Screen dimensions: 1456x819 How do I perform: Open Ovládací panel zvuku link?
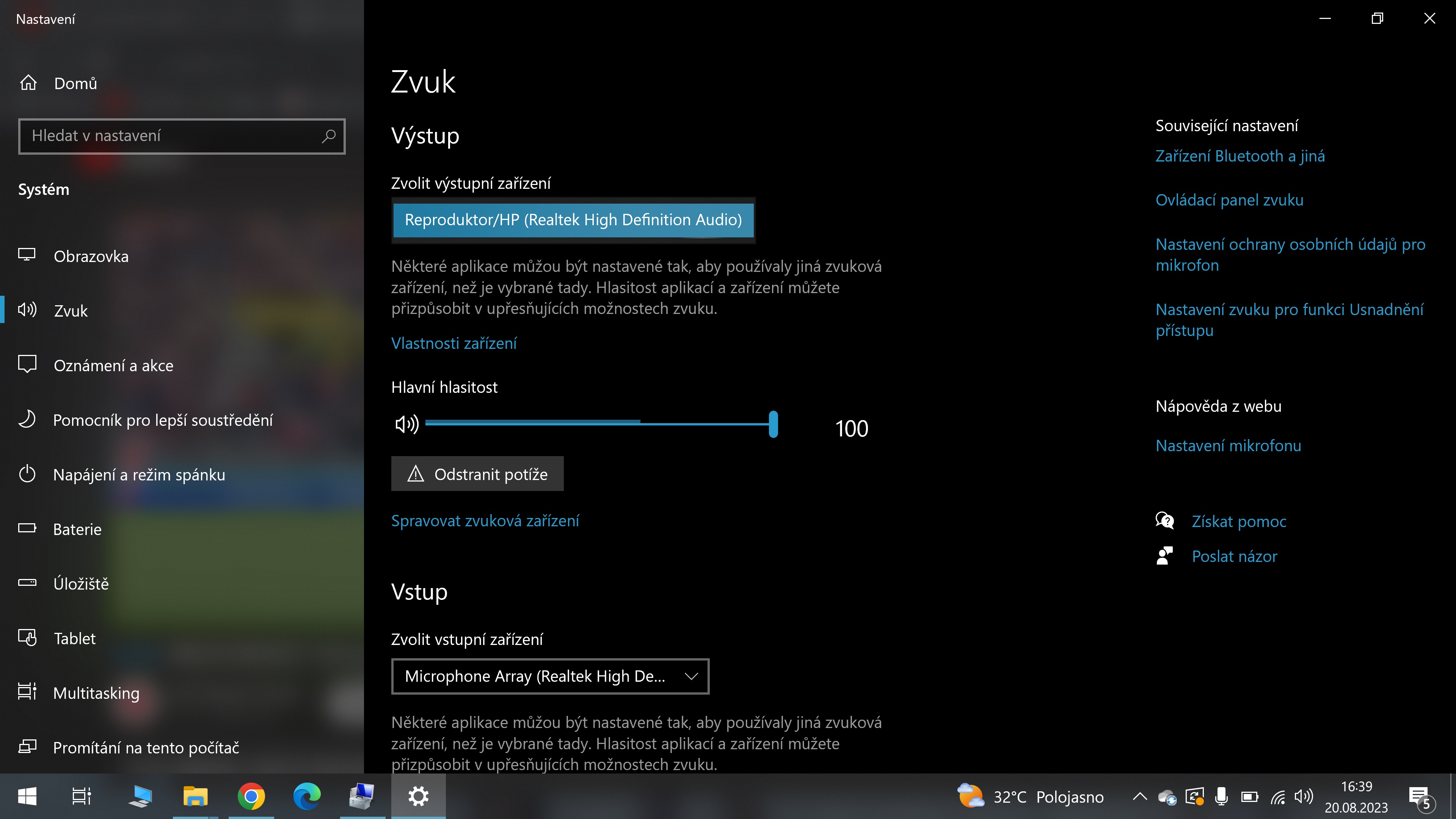tap(1229, 200)
